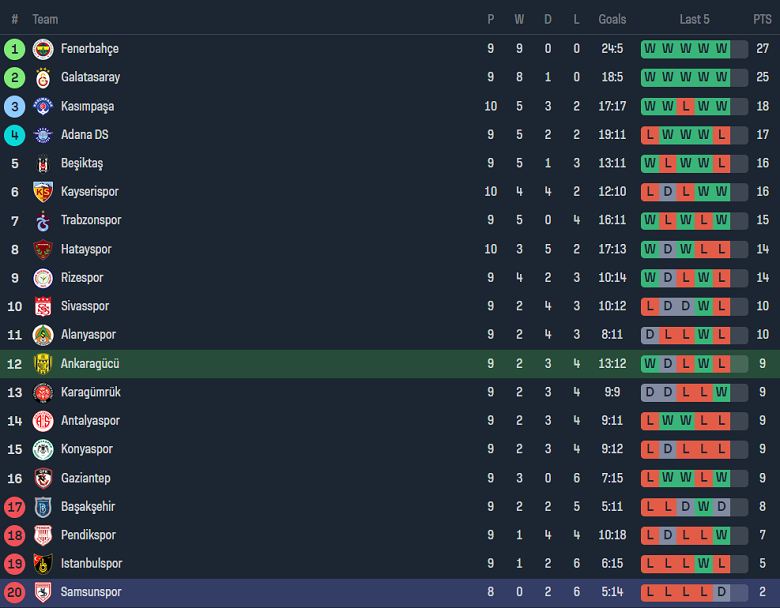Click the Galatasaray club logo

point(42,77)
